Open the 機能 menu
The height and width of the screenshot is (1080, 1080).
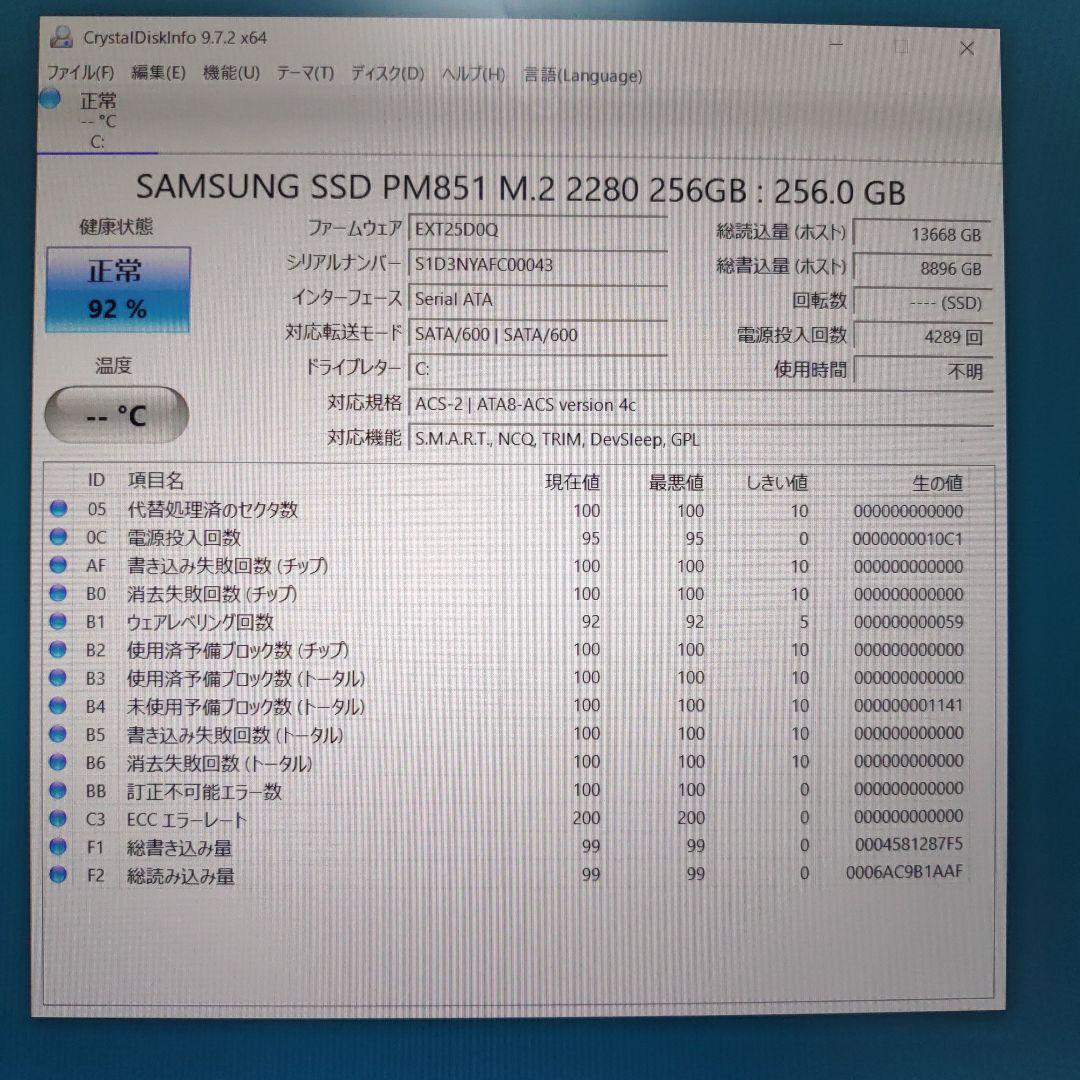pyautogui.click(x=228, y=74)
